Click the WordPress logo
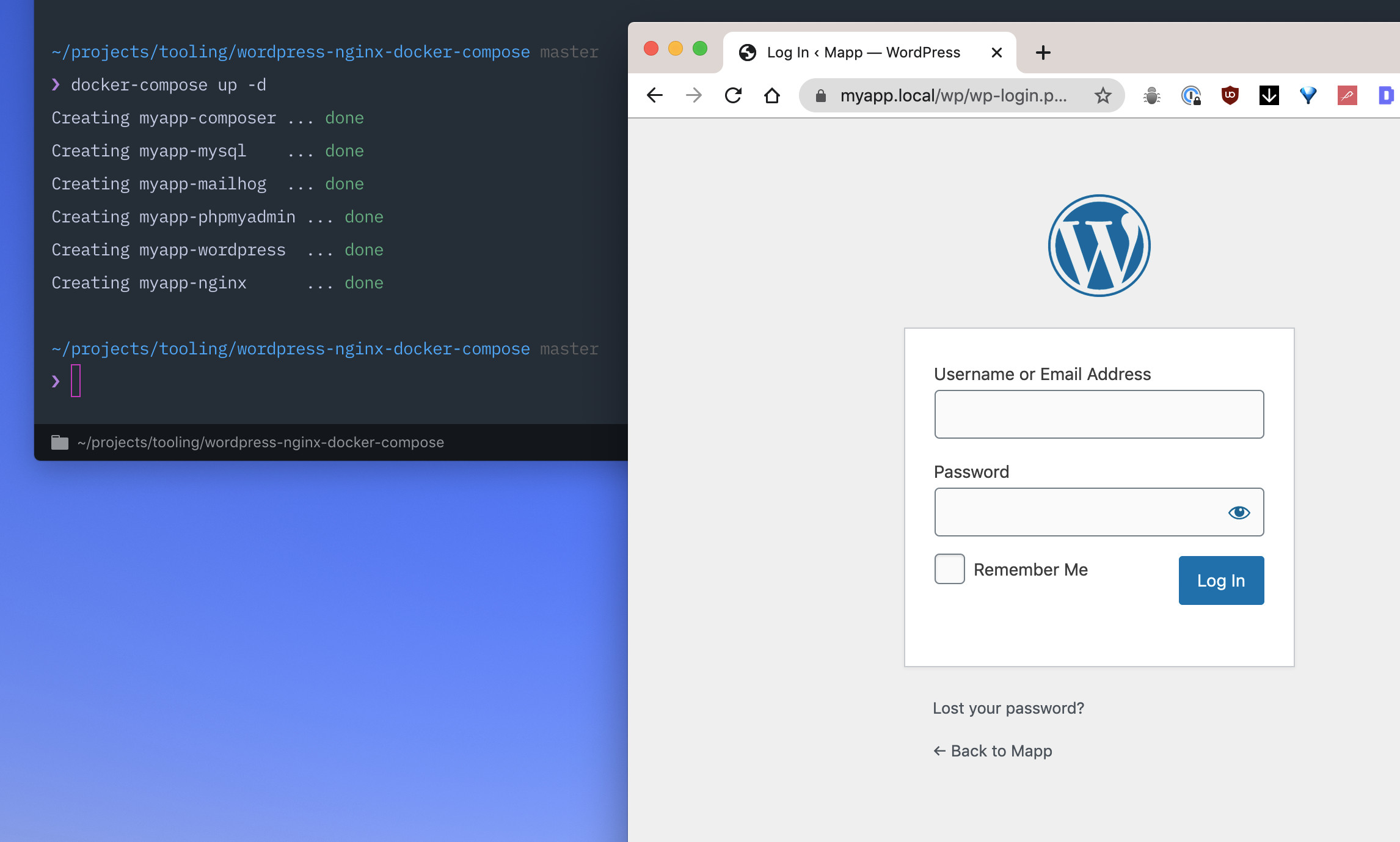 point(1099,246)
